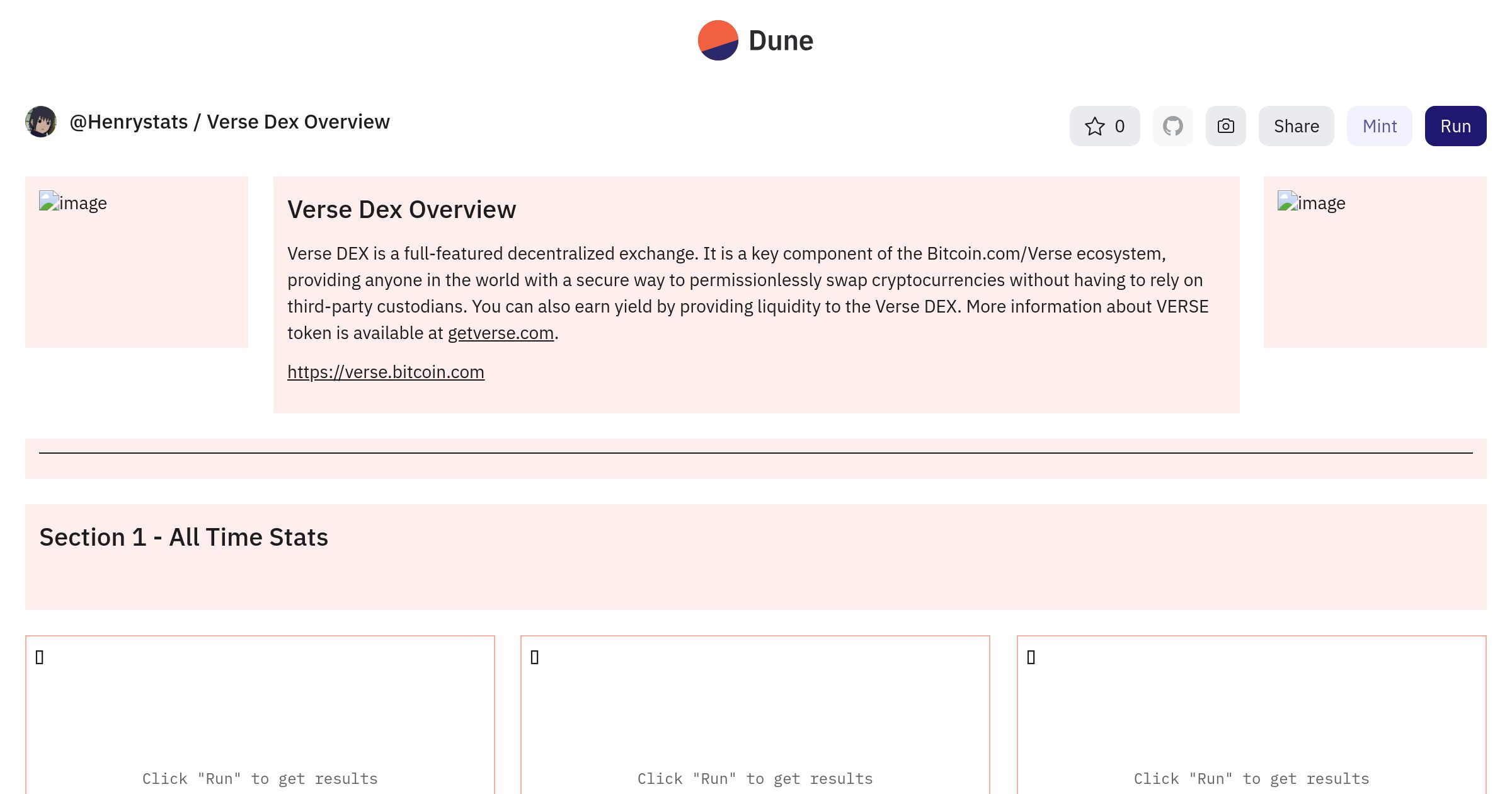Viewport: 1512px width, 794px height.
Task: Click the Dune logo icon at top
Action: [717, 40]
